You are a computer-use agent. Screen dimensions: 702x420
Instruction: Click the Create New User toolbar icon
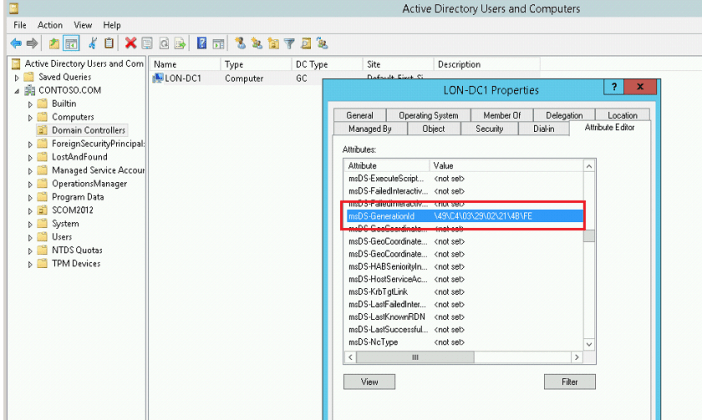(x=240, y=43)
